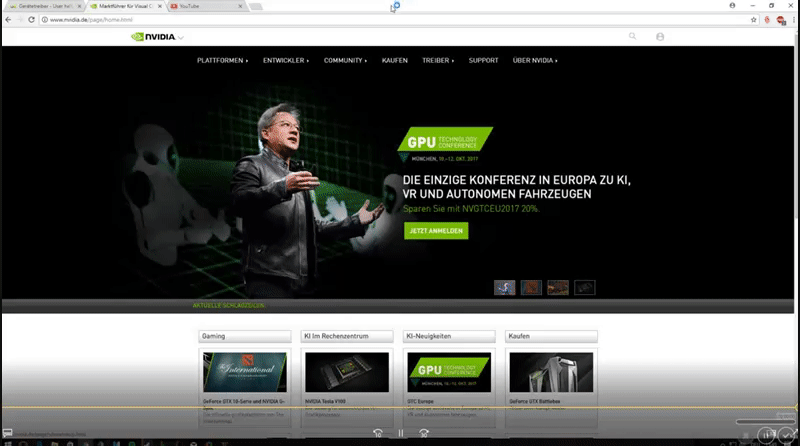
Task: Click the speaker person Jensen hero image
Action: point(298,199)
